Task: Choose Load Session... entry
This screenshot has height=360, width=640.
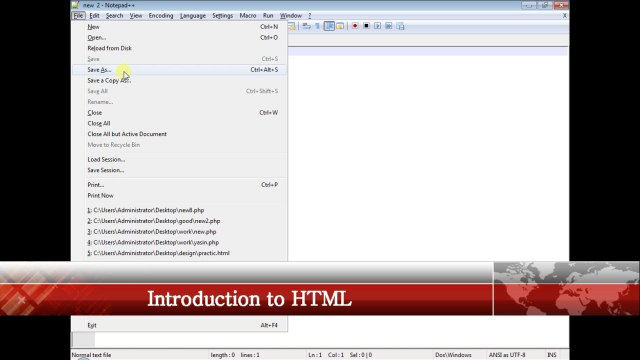Action: [x=180, y=160]
